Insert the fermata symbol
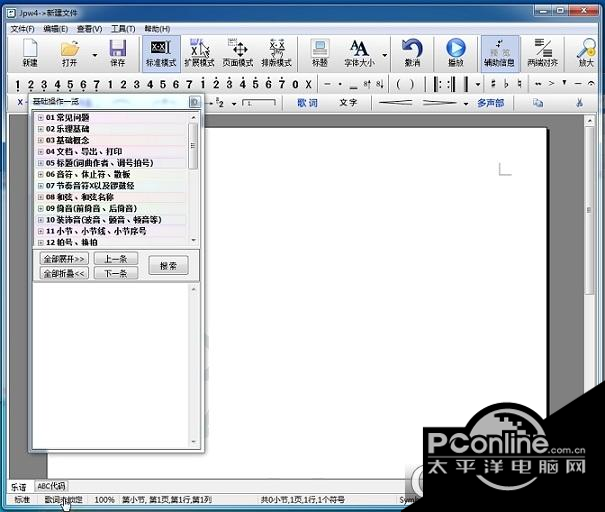 (x=591, y=83)
